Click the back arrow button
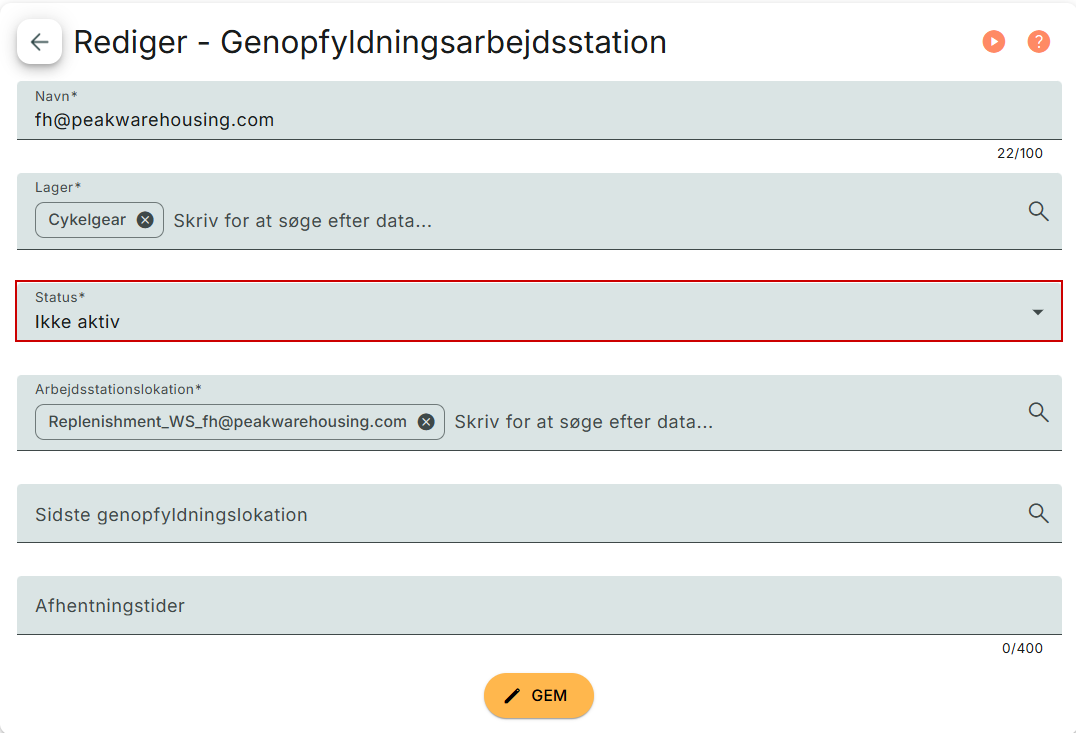Viewport: 1076px width, 733px height. pyautogui.click(x=39, y=42)
